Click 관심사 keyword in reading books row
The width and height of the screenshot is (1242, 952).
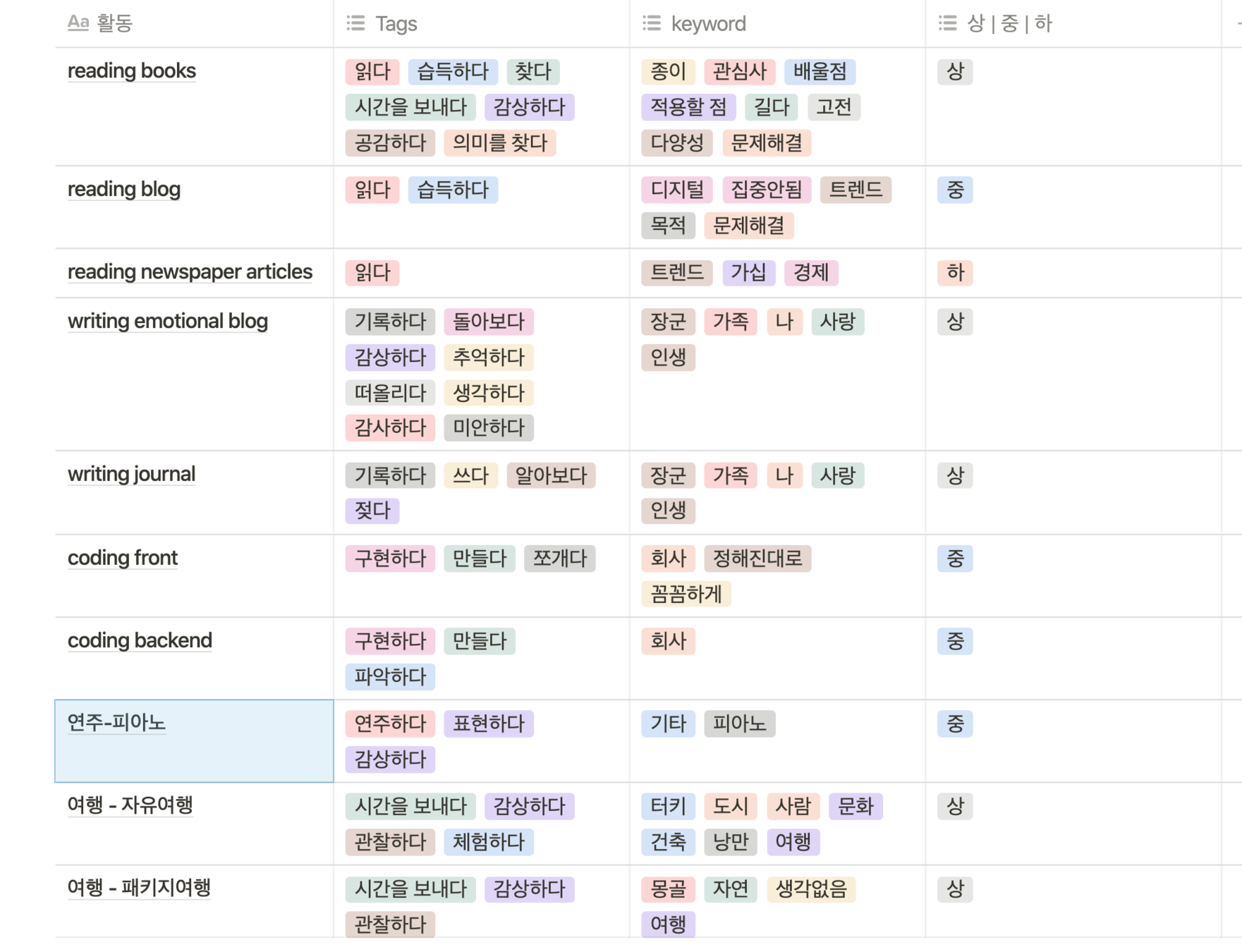point(740,71)
